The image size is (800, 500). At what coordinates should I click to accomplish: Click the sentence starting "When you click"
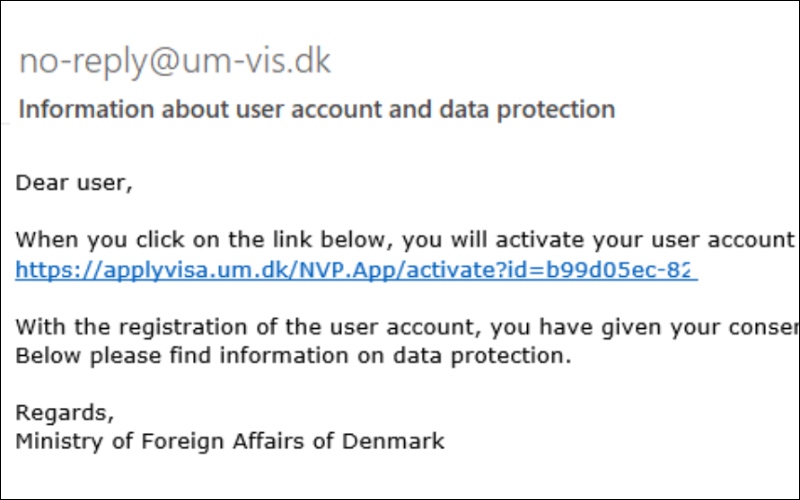tap(400, 241)
